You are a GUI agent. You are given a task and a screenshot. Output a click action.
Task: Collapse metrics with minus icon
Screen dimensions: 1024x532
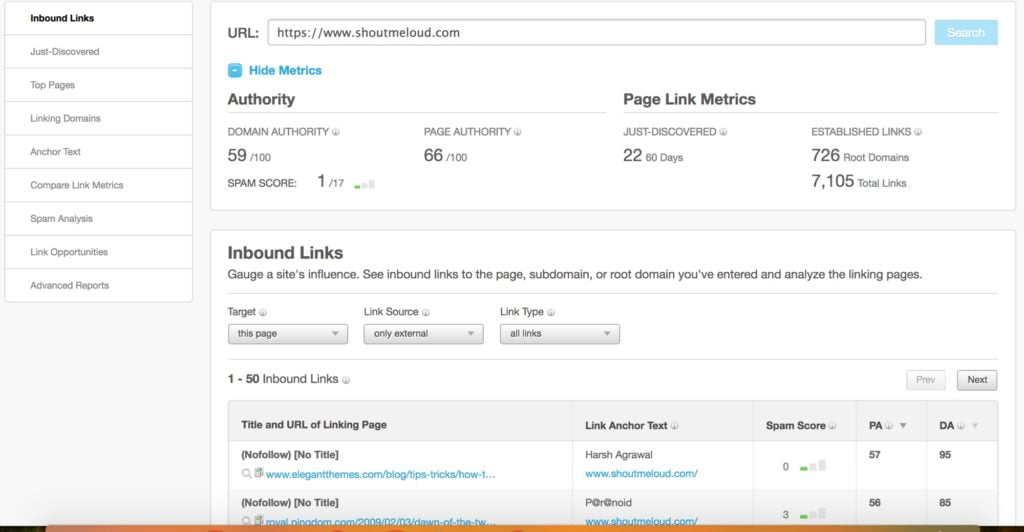click(234, 70)
